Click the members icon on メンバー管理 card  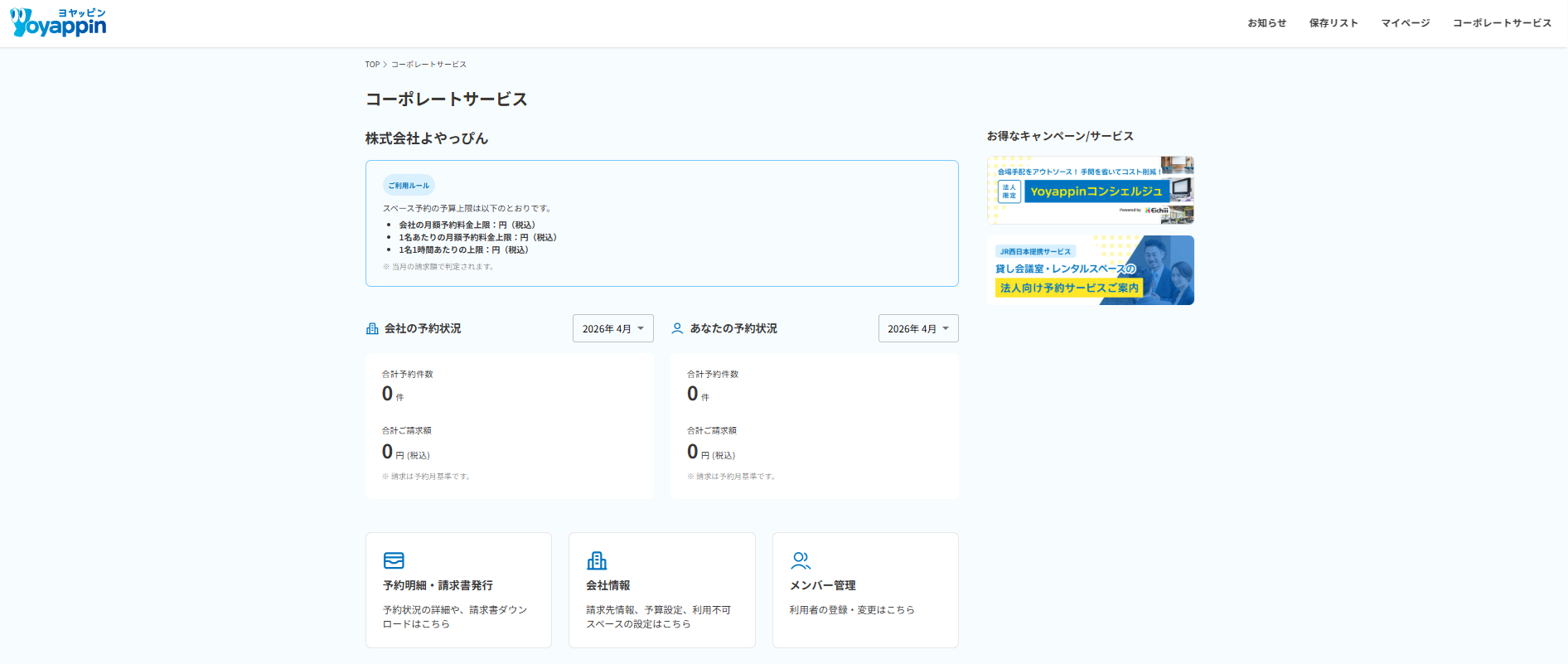pyautogui.click(x=801, y=561)
